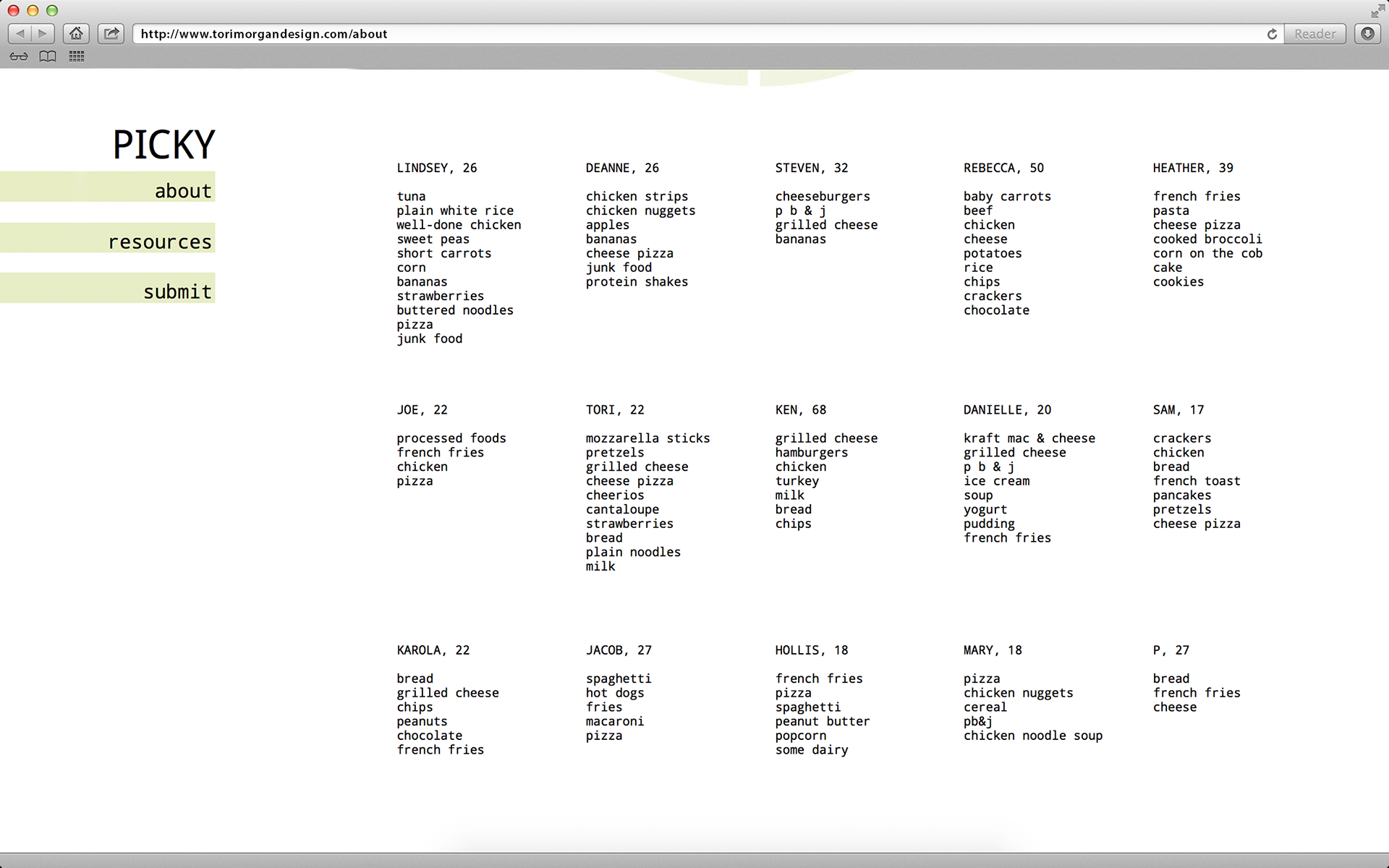Viewport: 1389px width, 868px height.
Task: Open the Reading List glasses icon
Action: pos(19,56)
